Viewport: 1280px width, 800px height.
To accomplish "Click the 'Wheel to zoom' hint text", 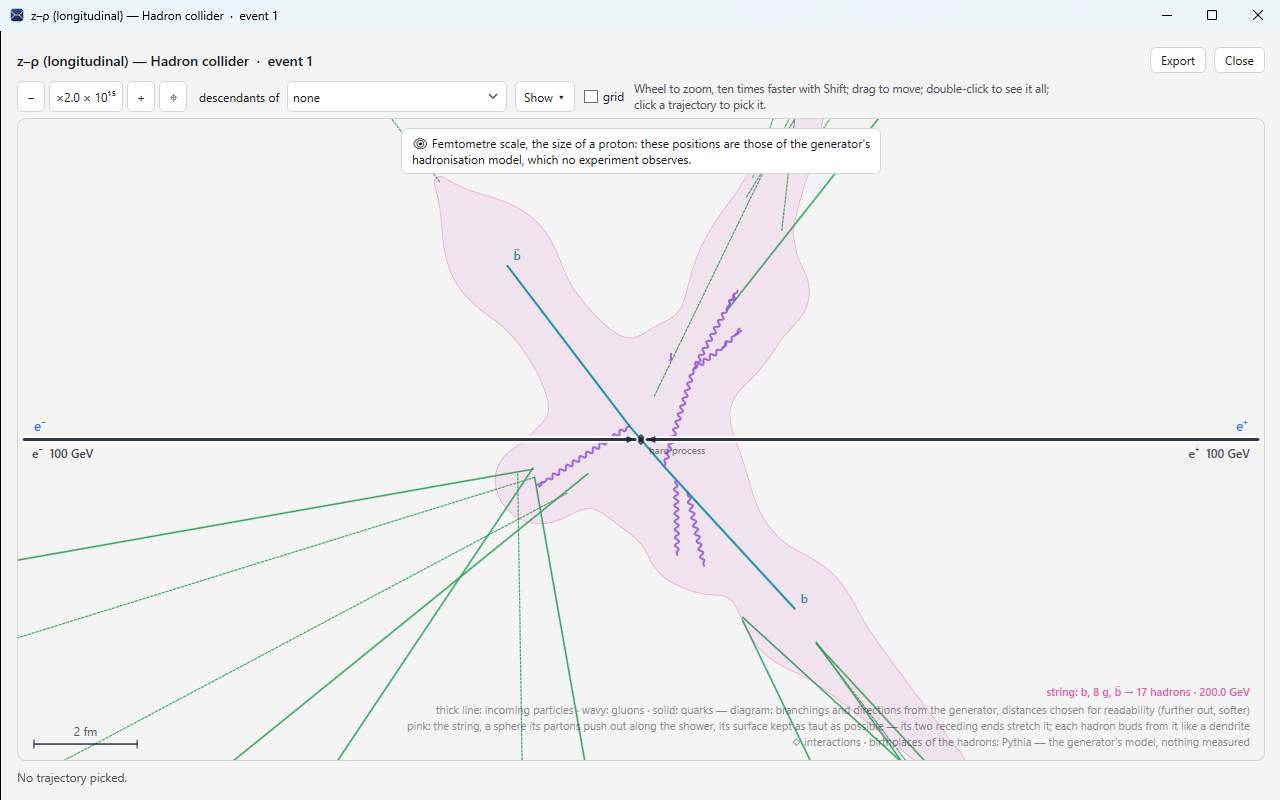I will [841, 97].
